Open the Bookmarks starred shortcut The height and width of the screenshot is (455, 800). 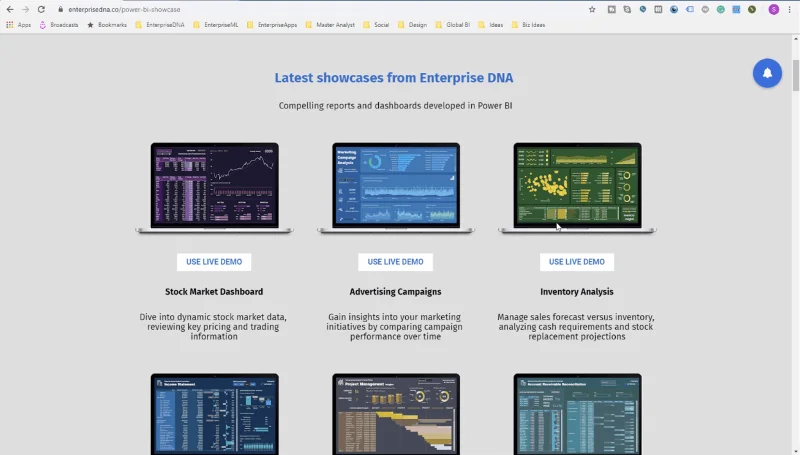click(107, 24)
